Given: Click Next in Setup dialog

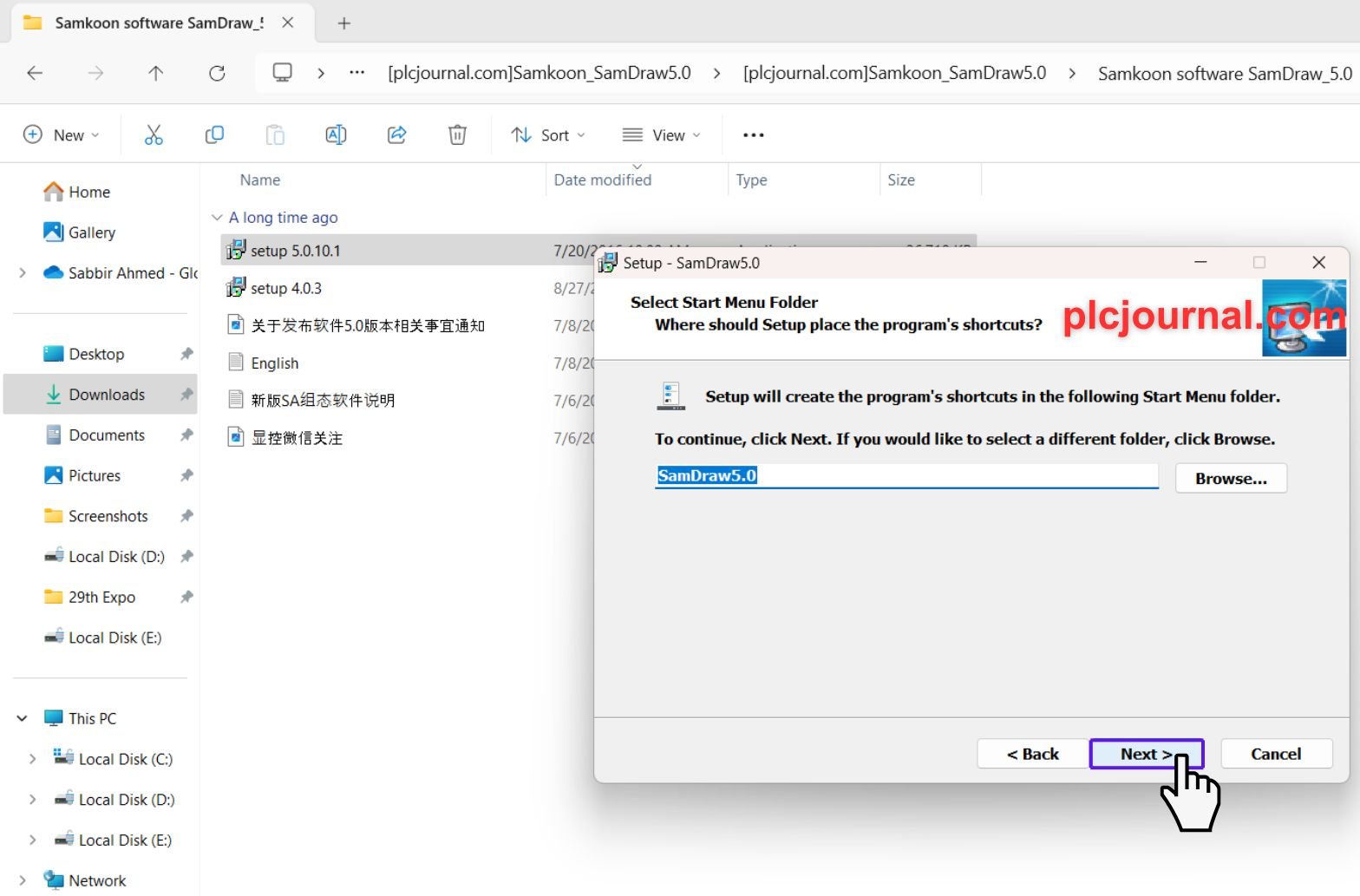Looking at the screenshot, I should pyautogui.click(x=1147, y=754).
